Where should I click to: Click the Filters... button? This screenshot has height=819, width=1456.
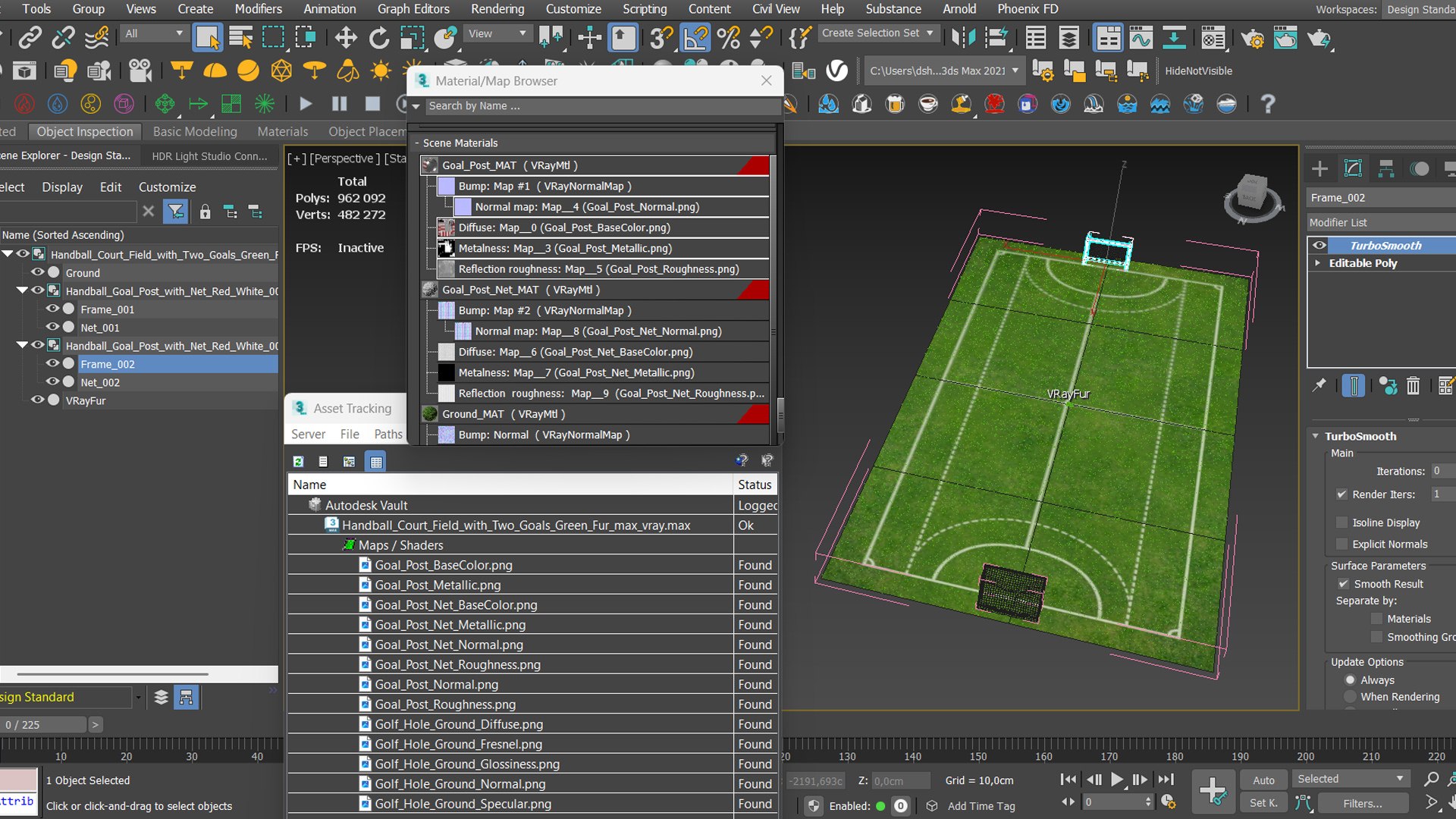[1362, 803]
